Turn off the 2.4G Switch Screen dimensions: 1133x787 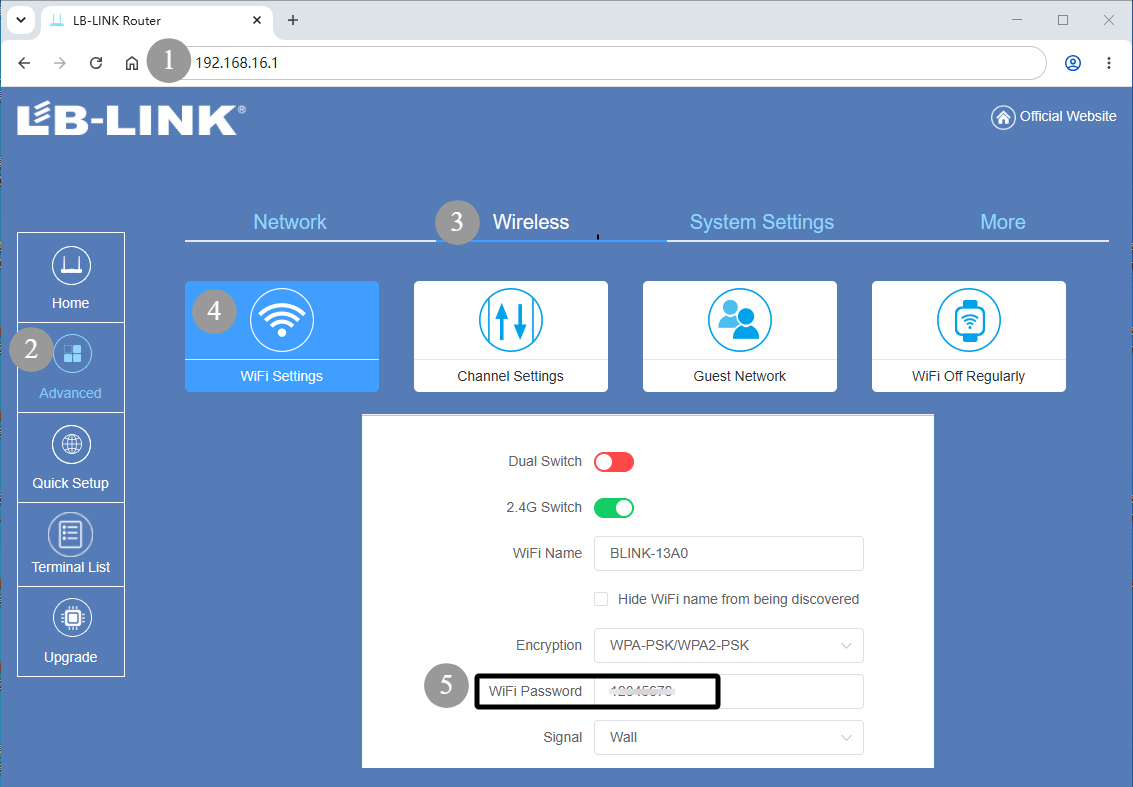click(x=614, y=508)
